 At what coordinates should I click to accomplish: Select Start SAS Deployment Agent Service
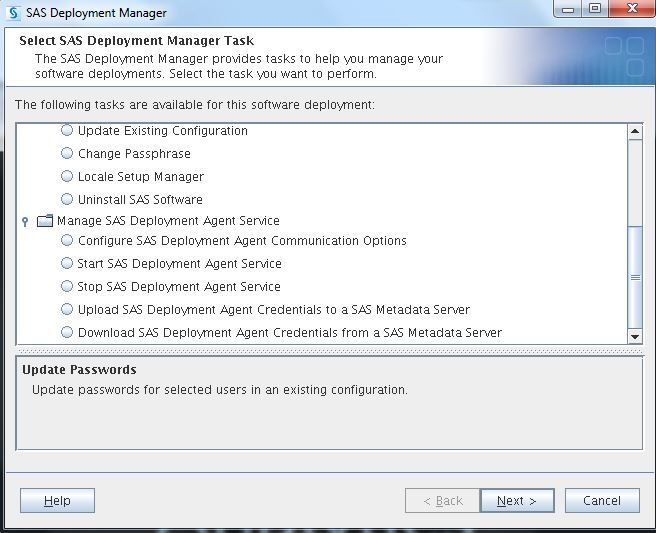67,264
